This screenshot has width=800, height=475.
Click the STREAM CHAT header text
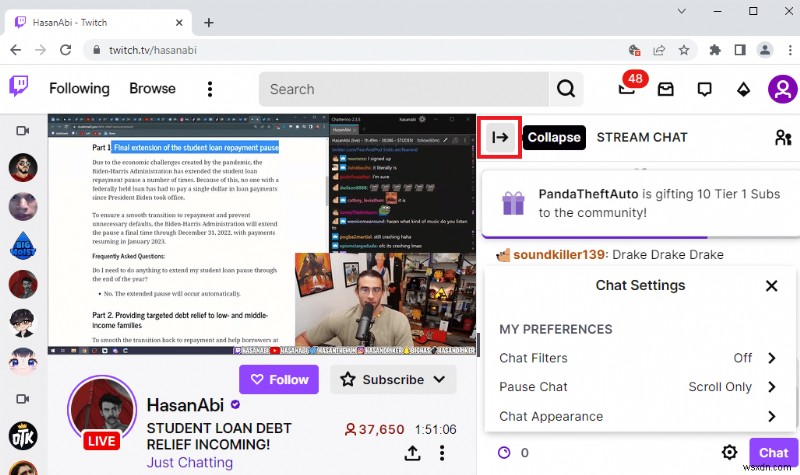tap(642, 137)
